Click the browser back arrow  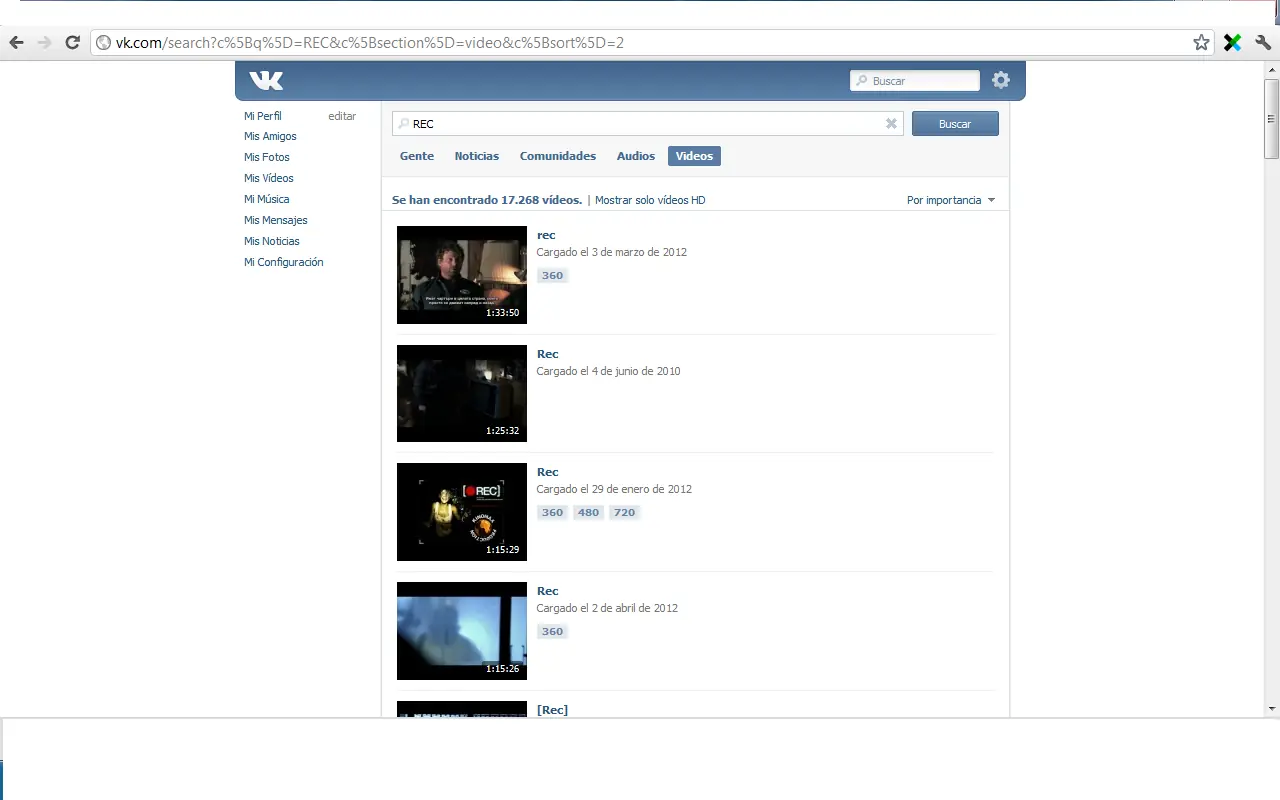point(16,42)
